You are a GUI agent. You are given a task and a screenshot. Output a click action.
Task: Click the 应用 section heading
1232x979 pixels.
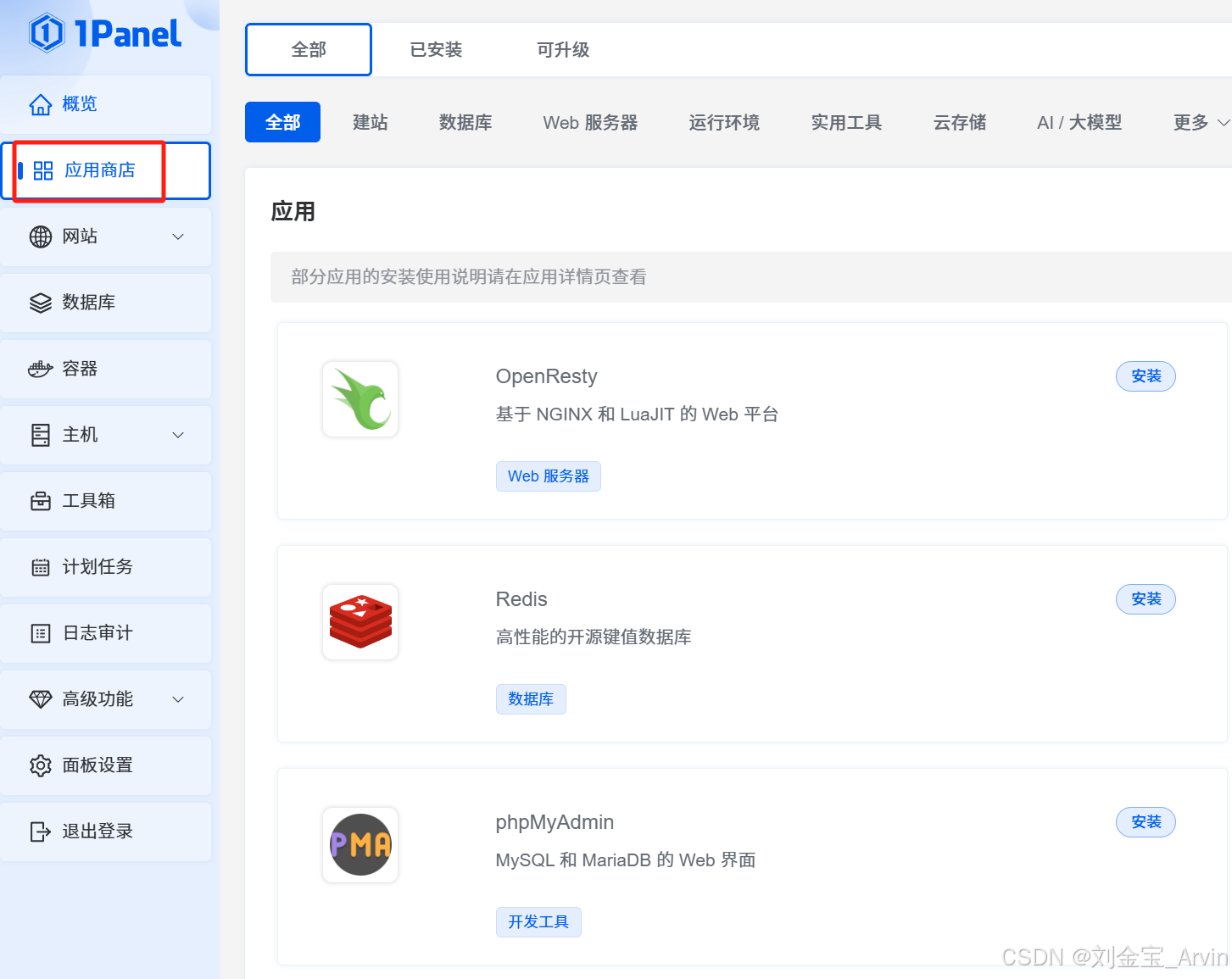click(x=293, y=211)
